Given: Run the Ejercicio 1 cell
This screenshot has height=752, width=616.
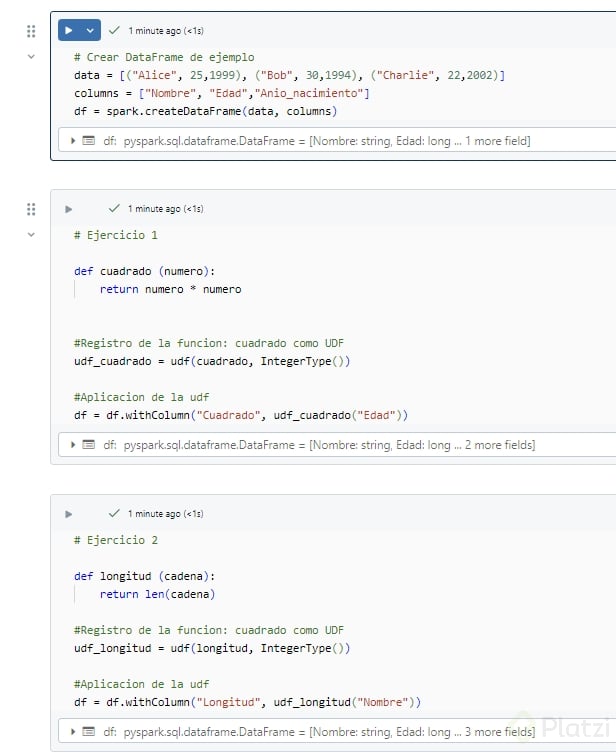Looking at the screenshot, I should click(69, 209).
